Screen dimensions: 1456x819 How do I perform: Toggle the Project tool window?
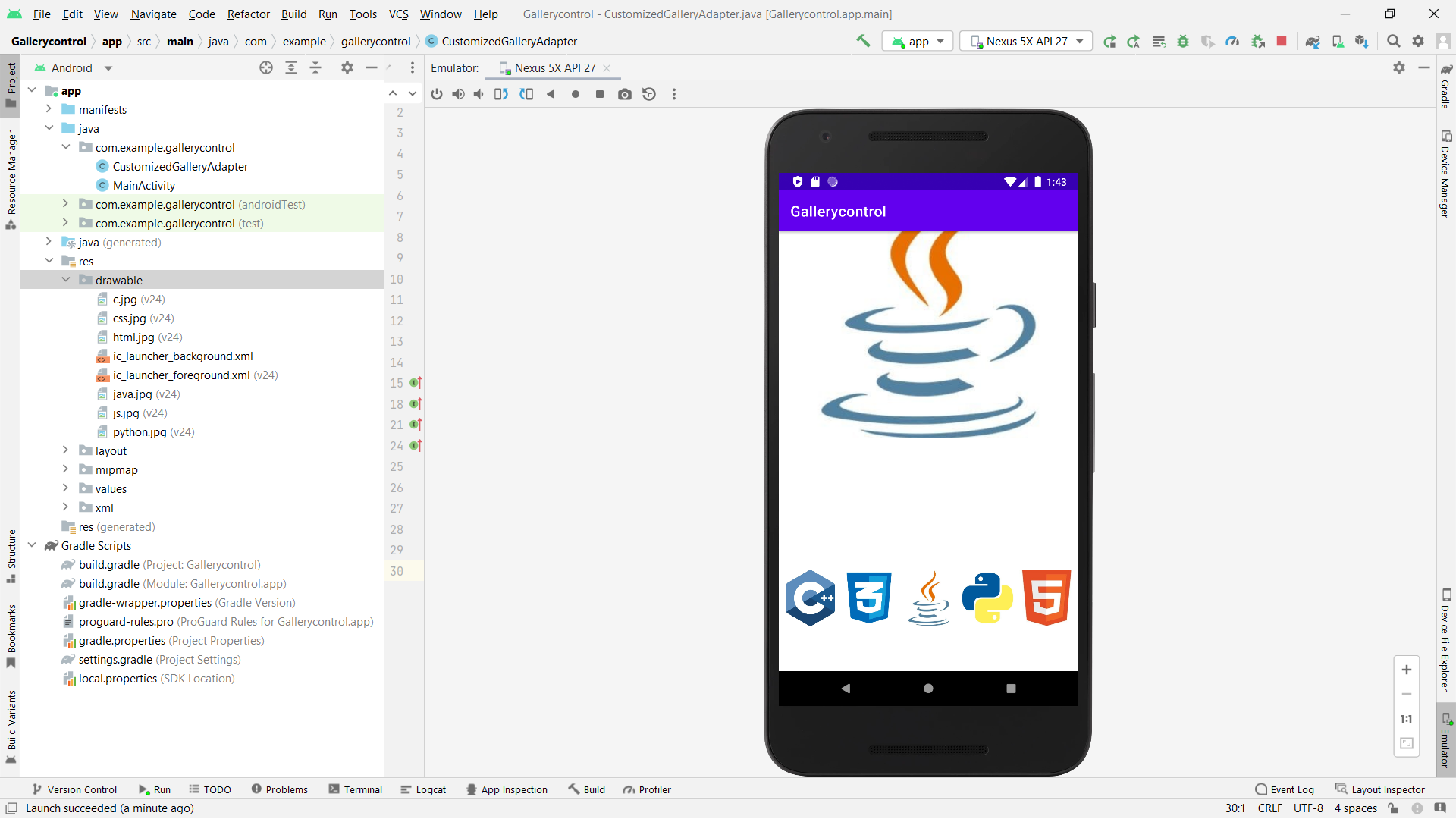tap(11, 85)
